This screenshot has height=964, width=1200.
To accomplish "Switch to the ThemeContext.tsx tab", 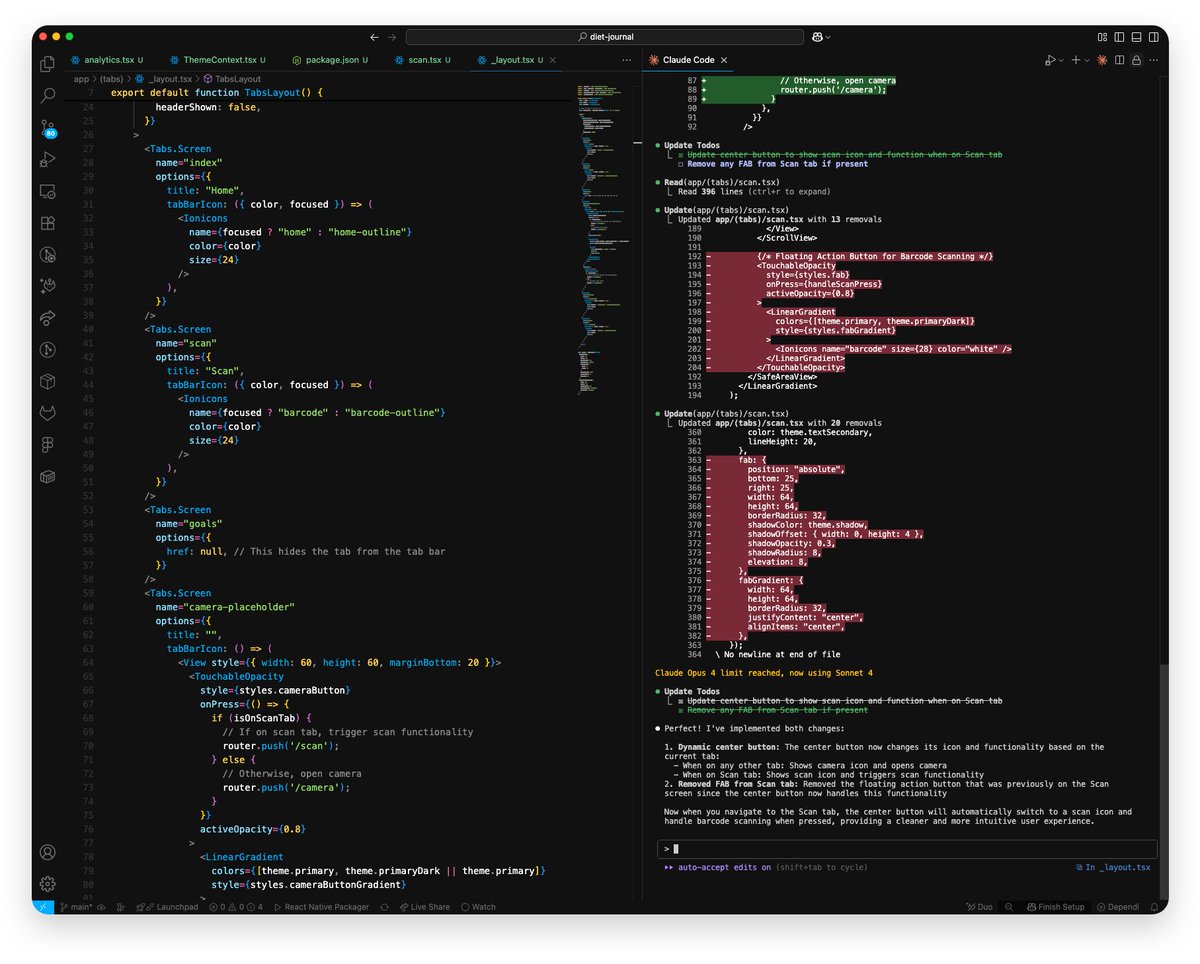I will 218,60.
